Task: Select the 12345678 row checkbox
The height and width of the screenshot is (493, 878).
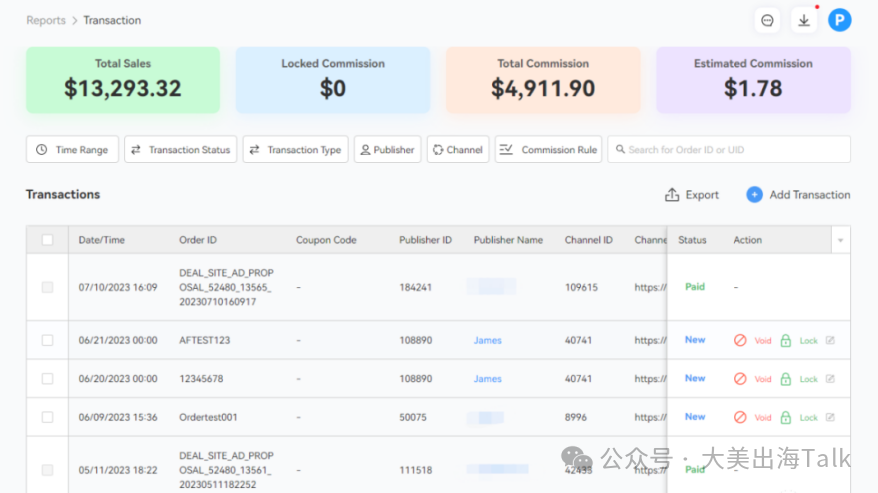Action: click(x=48, y=379)
